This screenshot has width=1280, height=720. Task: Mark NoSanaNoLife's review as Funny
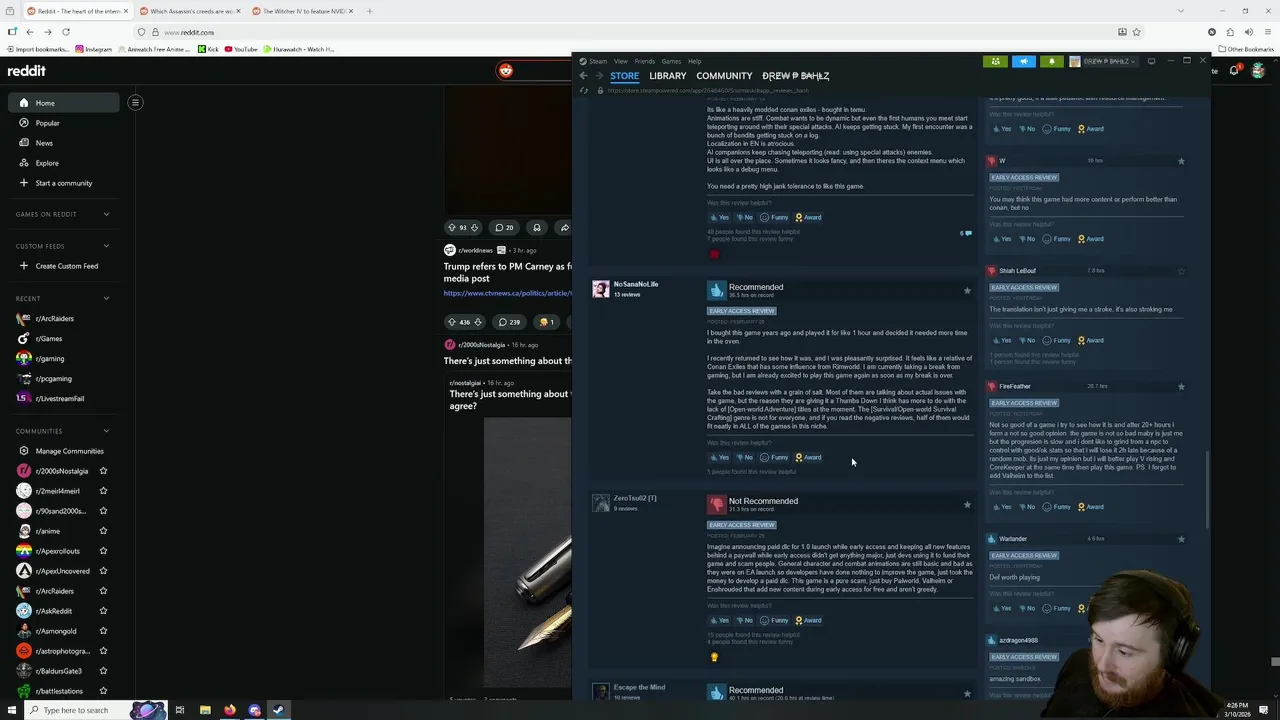[774, 457]
